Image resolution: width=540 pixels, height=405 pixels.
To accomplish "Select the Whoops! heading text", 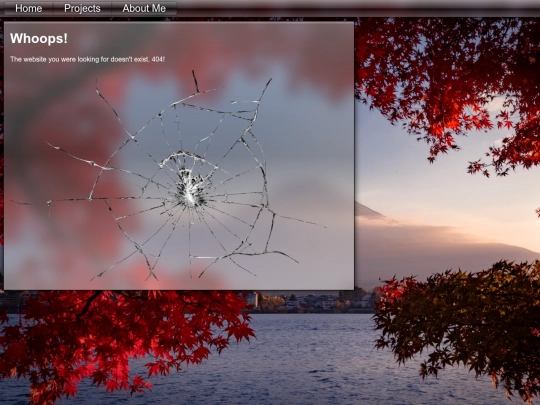I will tap(39, 39).
